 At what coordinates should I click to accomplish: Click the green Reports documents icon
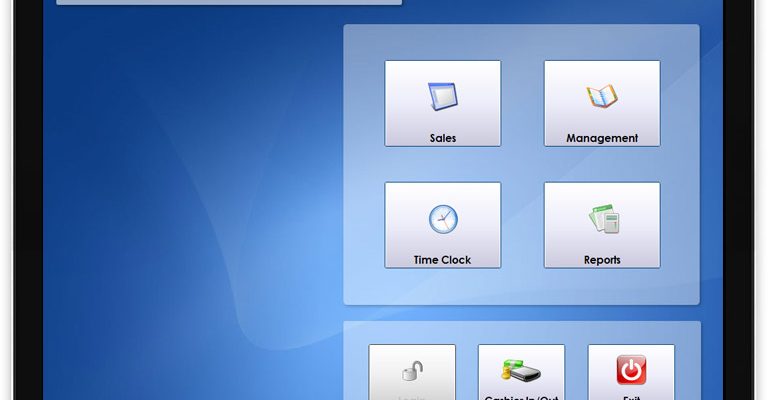pos(601,218)
